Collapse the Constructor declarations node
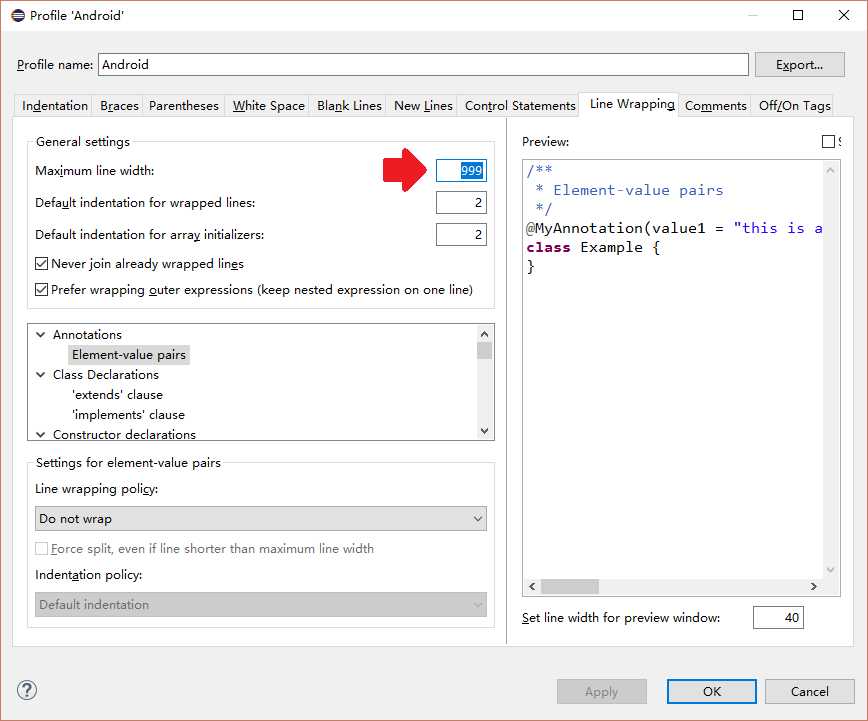Viewport: 868px width, 721px height. click(x=40, y=435)
